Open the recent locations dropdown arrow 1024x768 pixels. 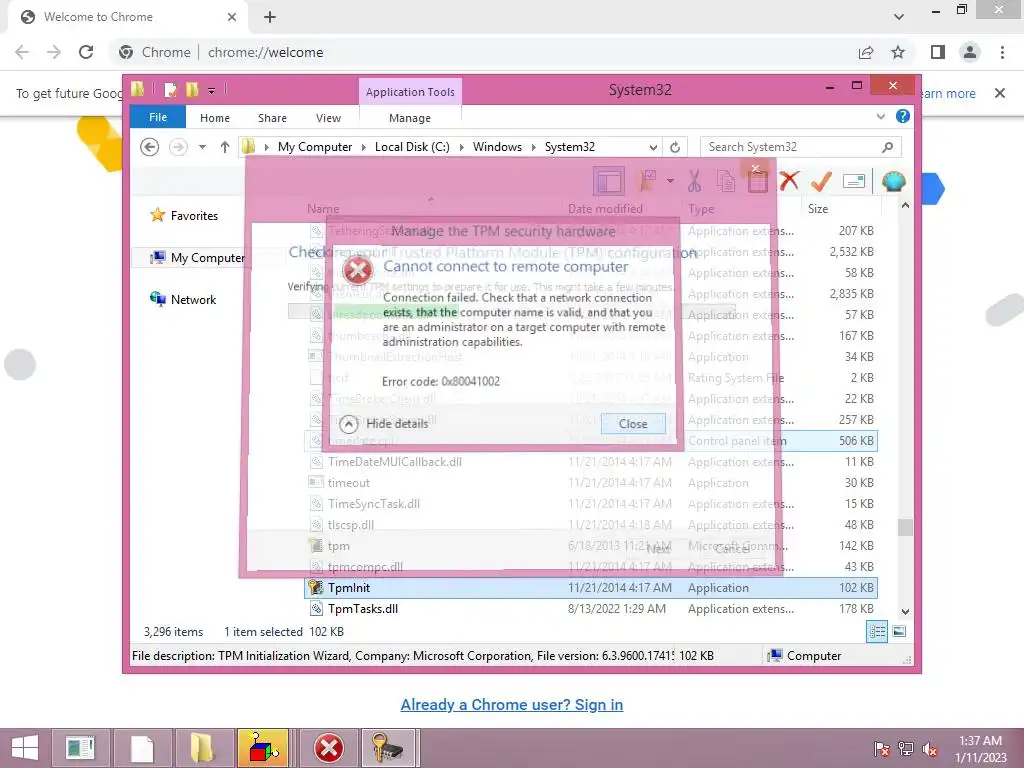click(x=202, y=147)
